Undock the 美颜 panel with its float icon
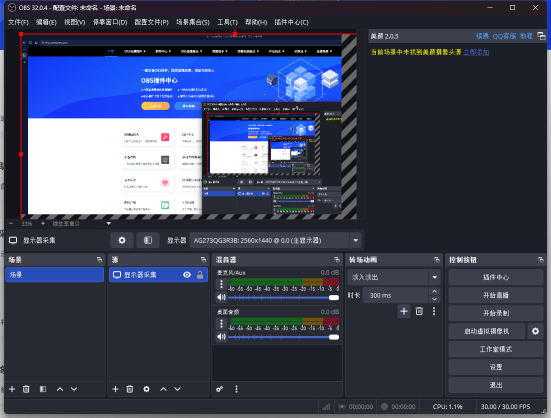Viewport: 551px width, 418px height. click(542, 36)
